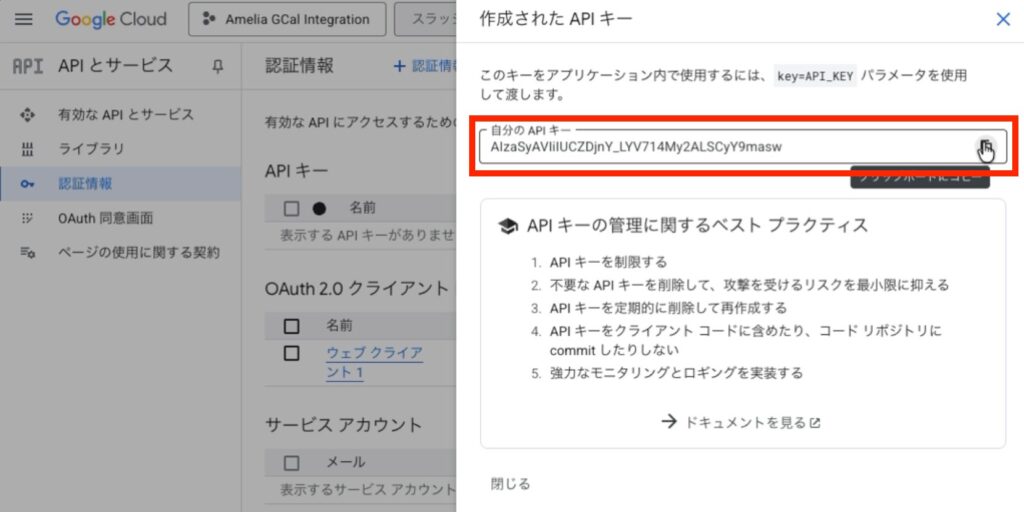Go to ライブラリ in the sidebar
1024x512 pixels.
point(91,149)
